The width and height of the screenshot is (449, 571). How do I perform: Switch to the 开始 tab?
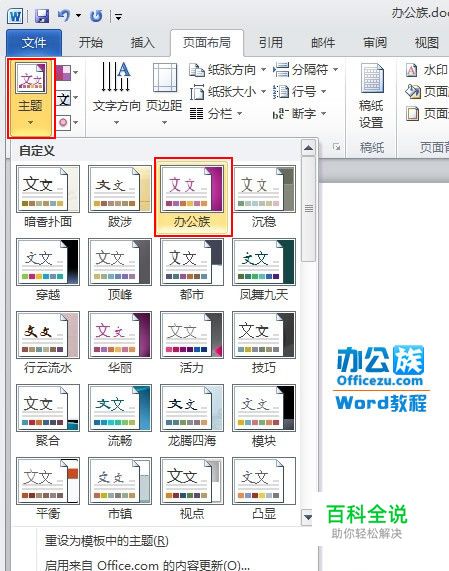pos(91,43)
